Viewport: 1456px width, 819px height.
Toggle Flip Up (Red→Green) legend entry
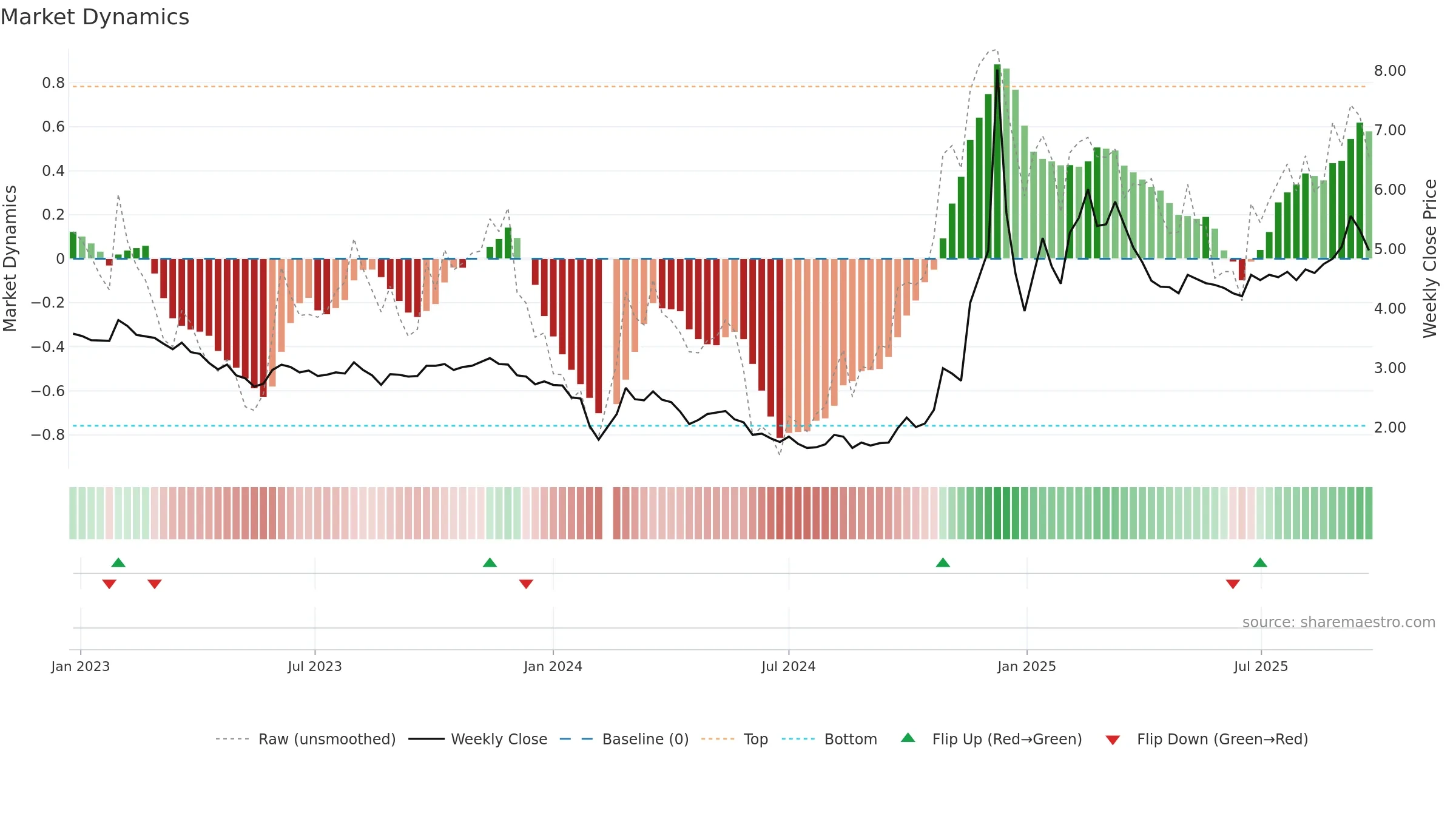[991, 739]
